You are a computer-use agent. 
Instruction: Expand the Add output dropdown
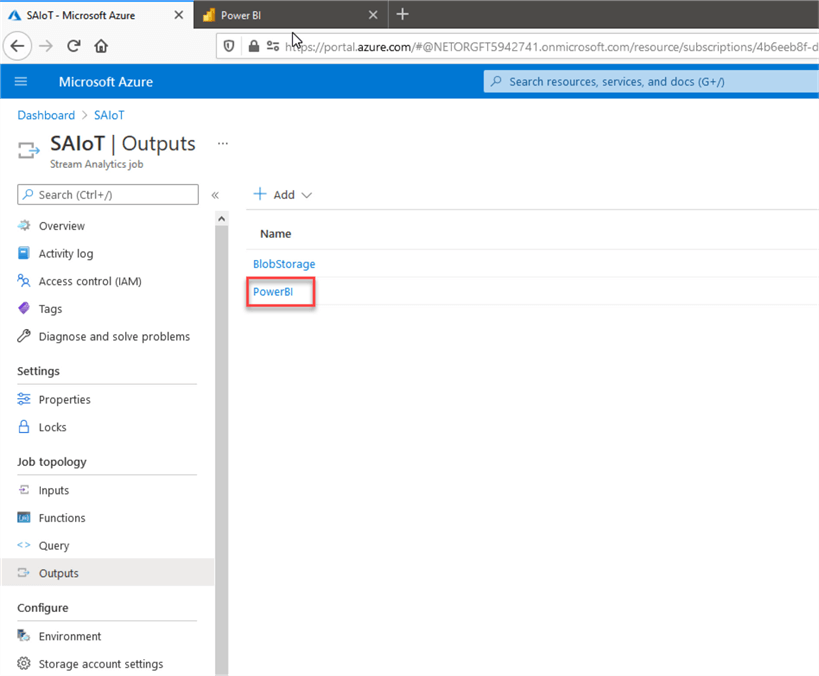point(283,195)
